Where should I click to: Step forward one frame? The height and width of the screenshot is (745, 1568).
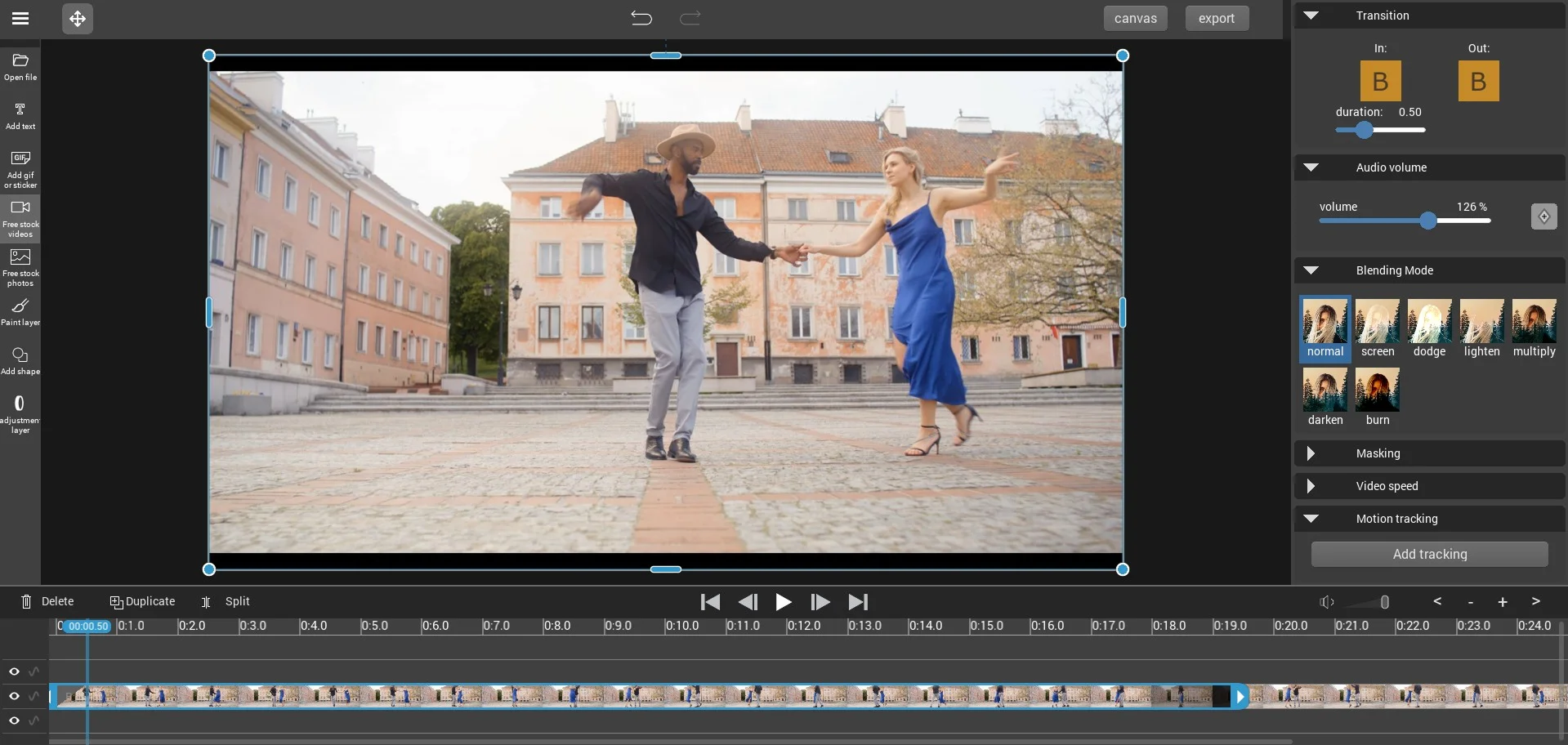coord(820,602)
